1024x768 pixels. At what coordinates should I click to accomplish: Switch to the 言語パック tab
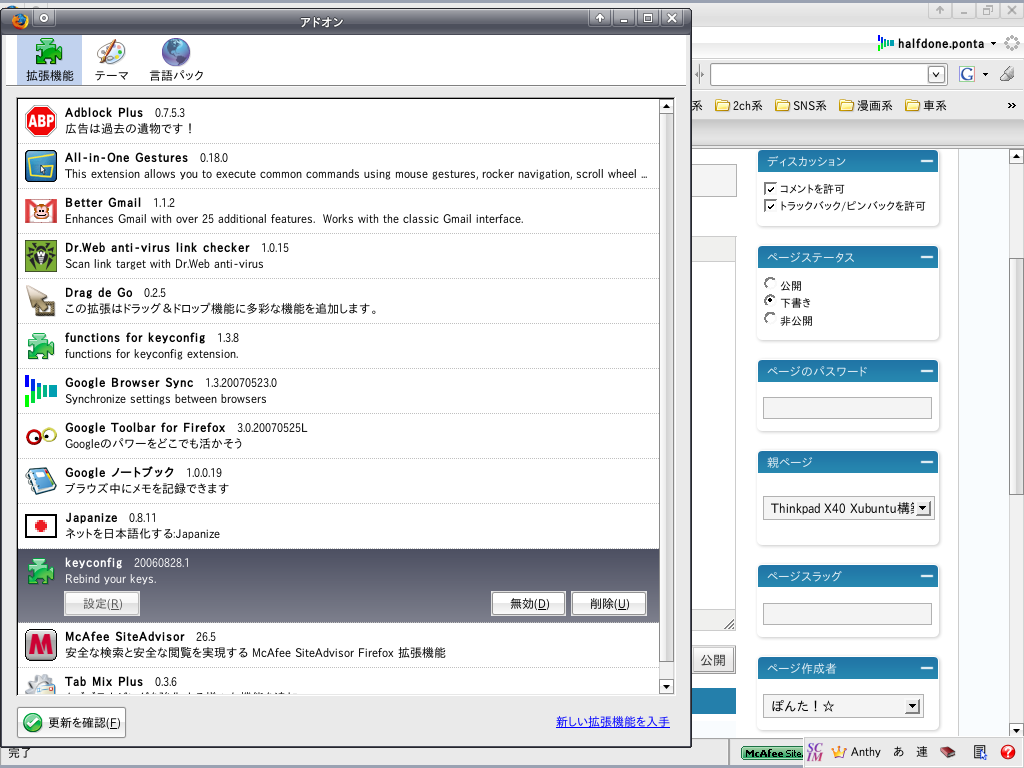[176, 60]
